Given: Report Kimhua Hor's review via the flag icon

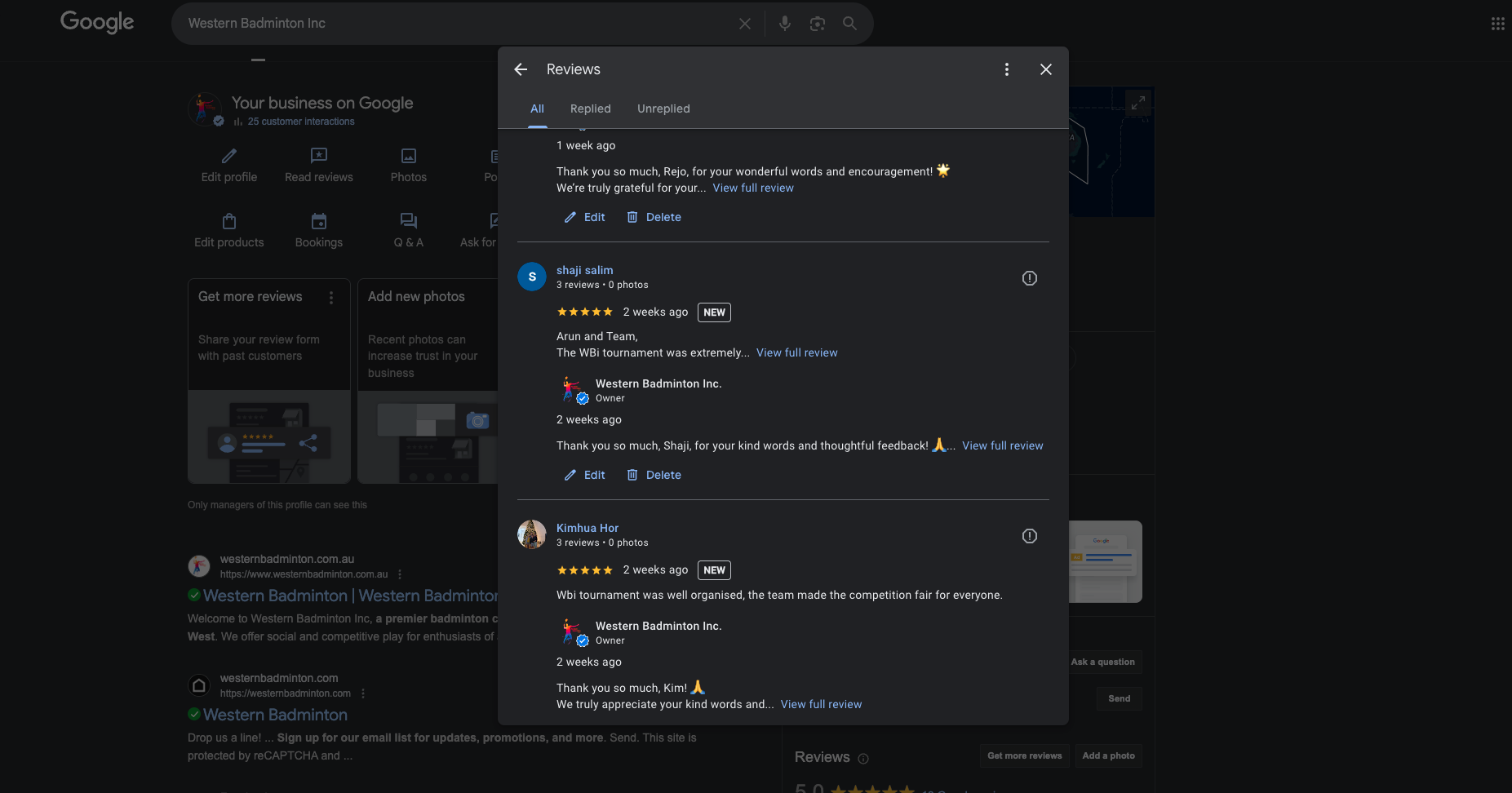Looking at the screenshot, I should (1029, 536).
